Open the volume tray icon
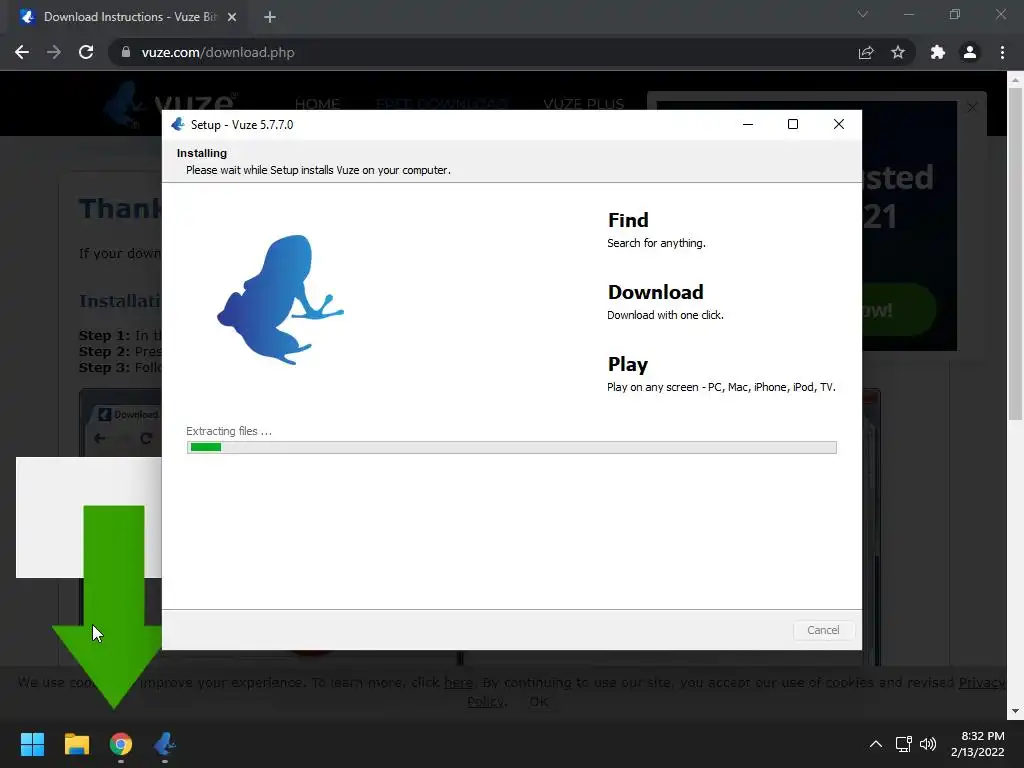Screen dimensions: 1024x768 pyautogui.click(x=928, y=744)
